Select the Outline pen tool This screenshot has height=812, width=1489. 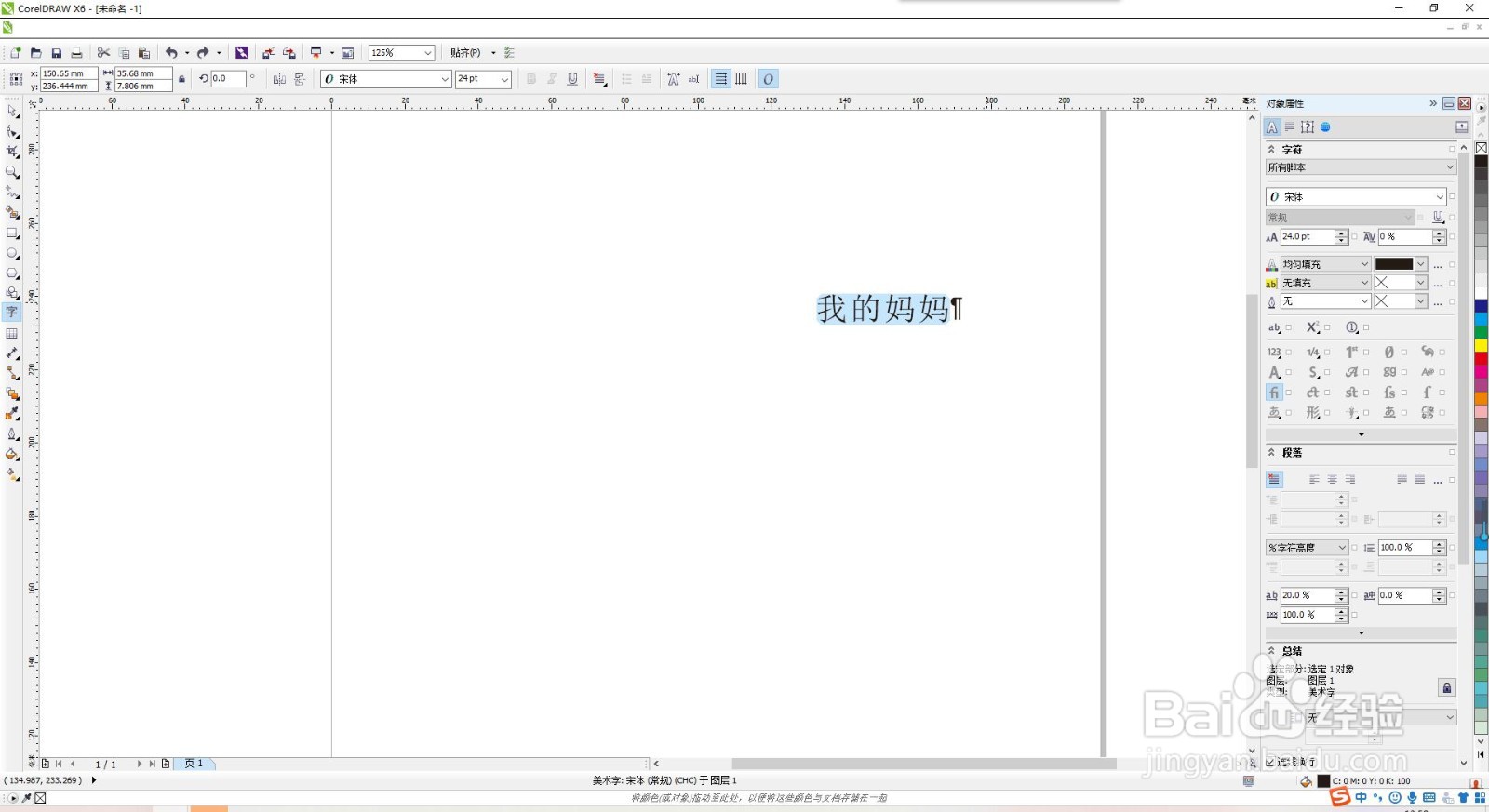click(x=12, y=434)
